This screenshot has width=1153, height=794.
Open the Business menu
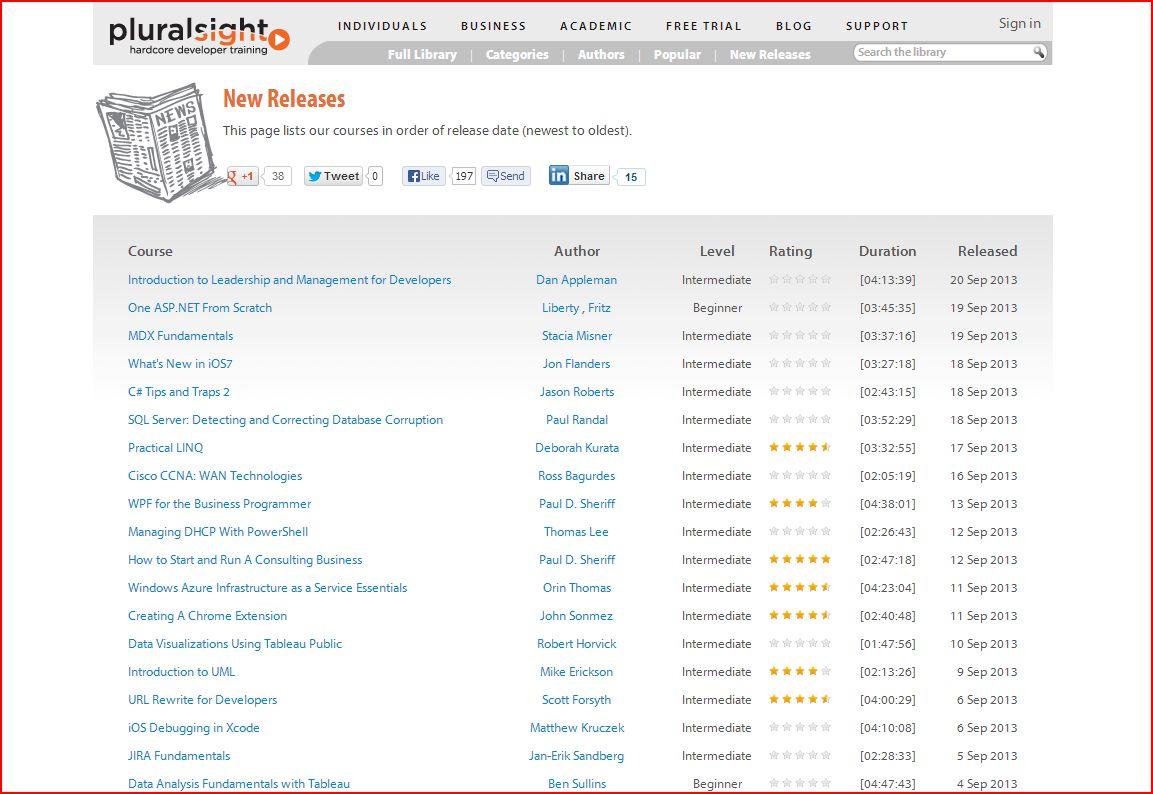click(x=493, y=26)
